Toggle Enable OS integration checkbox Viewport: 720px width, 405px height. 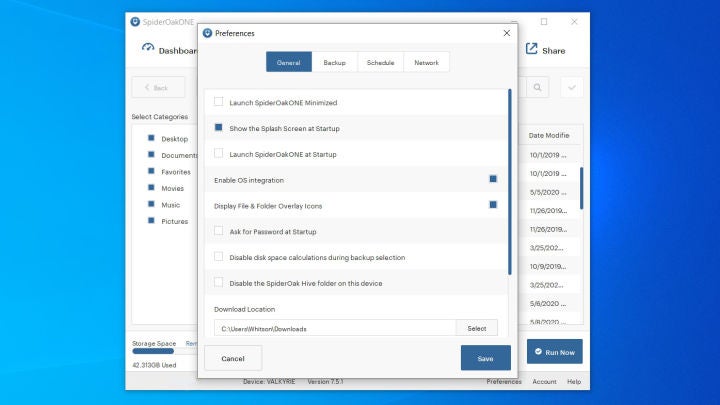tap(493, 179)
